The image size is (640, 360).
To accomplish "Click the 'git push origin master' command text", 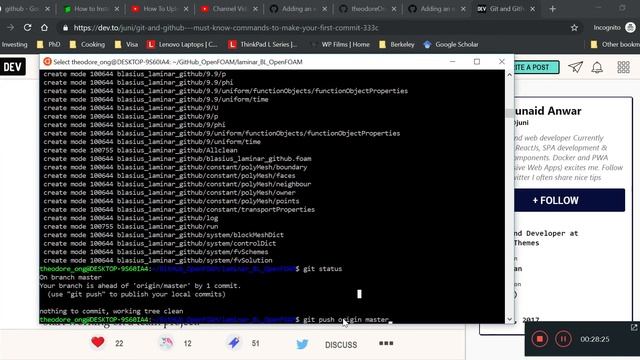I will (346, 320).
